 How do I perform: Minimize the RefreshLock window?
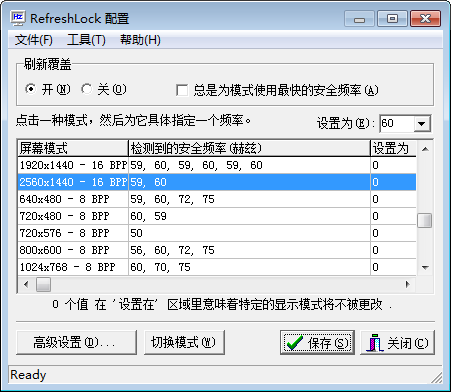click(x=359, y=19)
